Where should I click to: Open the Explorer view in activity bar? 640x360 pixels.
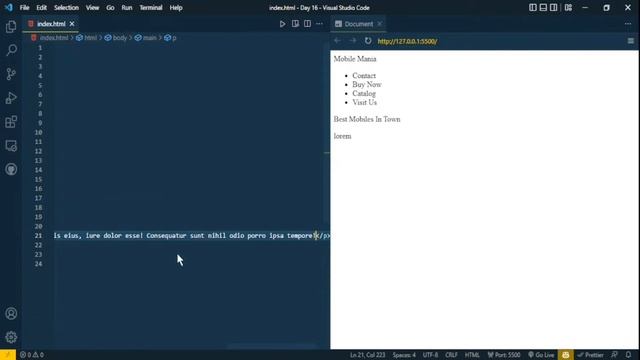pos(11,27)
